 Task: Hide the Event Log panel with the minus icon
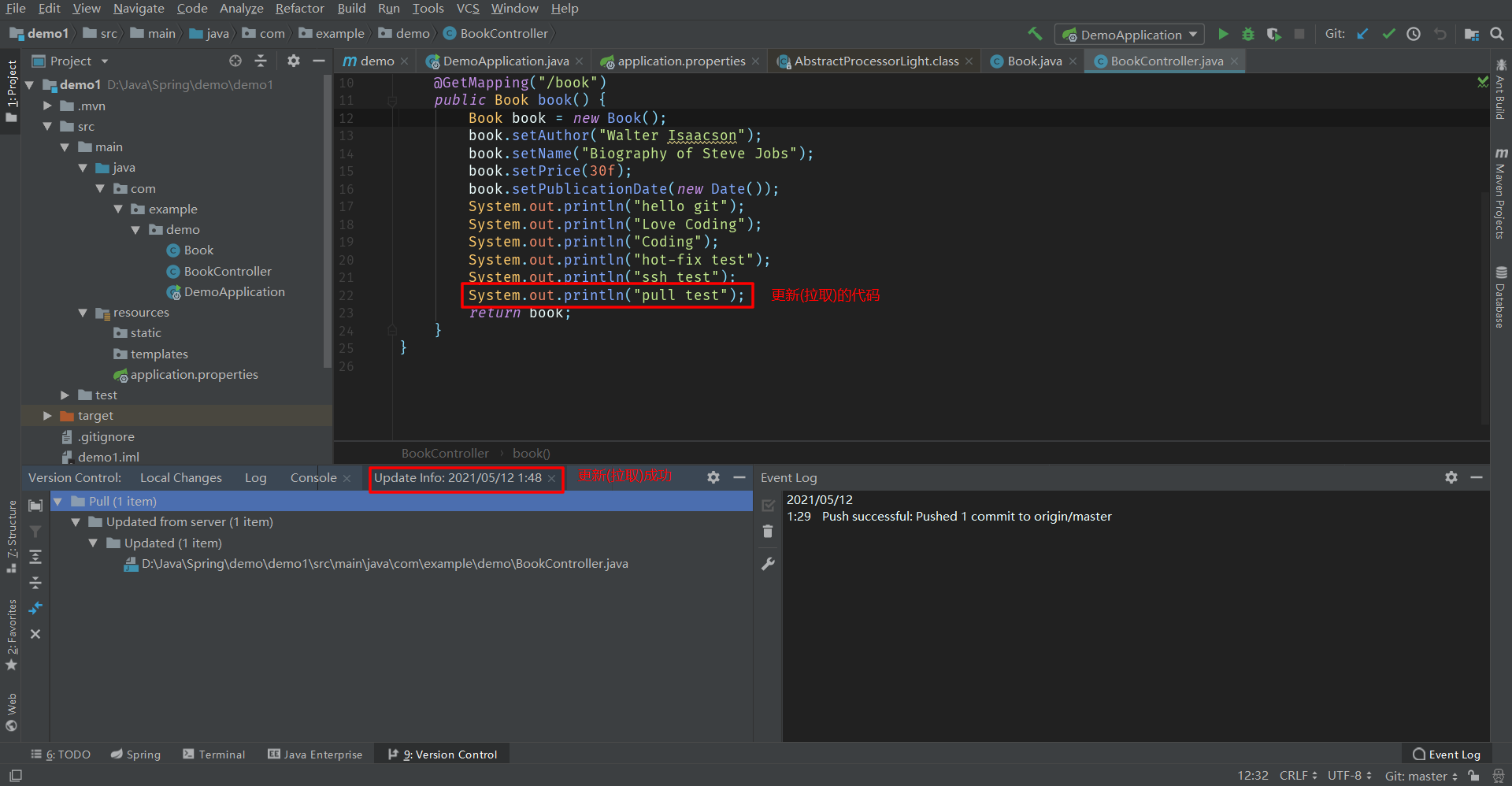pos(1477,477)
